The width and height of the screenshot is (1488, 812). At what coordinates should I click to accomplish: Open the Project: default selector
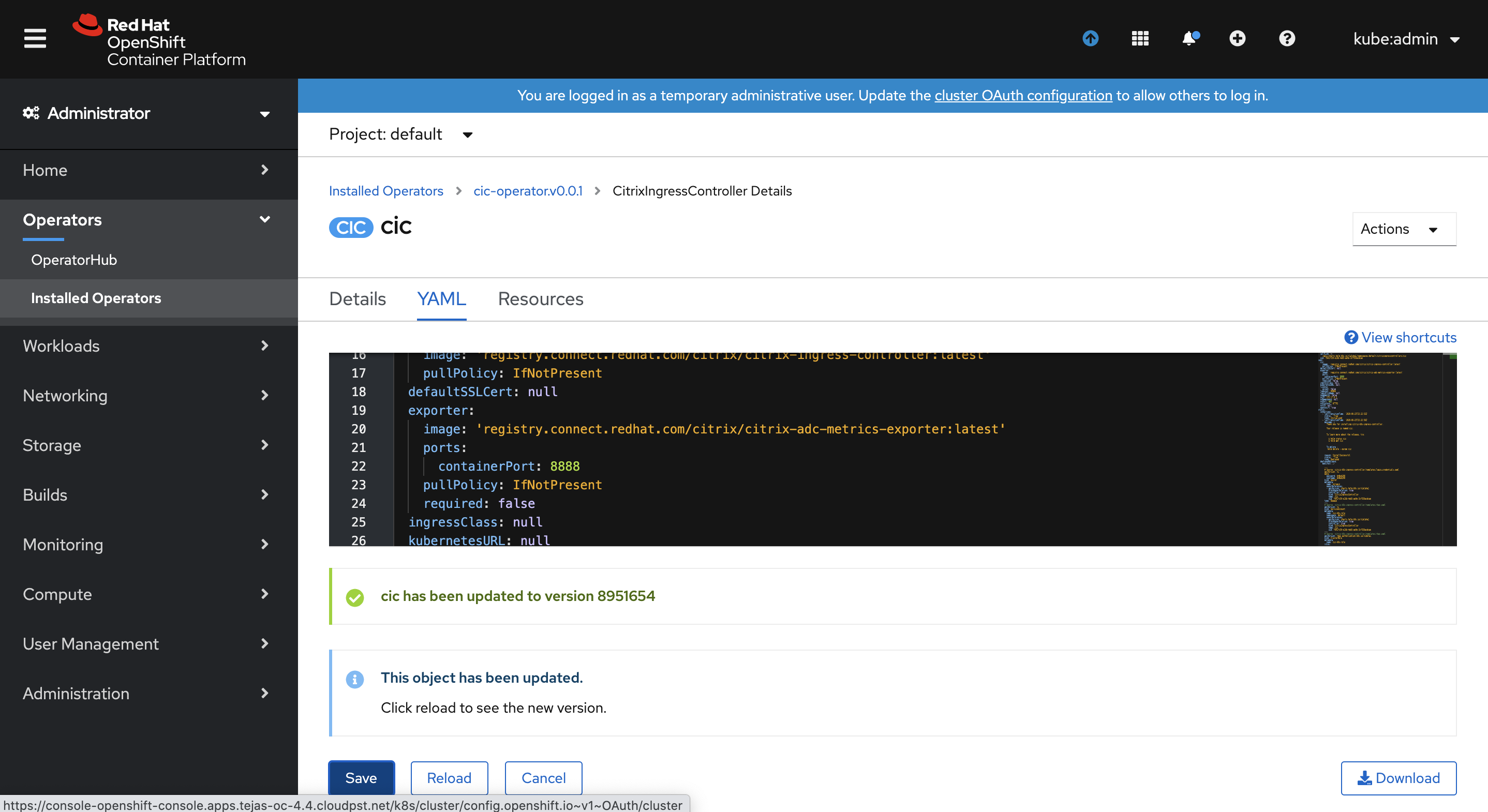tap(401, 134)
